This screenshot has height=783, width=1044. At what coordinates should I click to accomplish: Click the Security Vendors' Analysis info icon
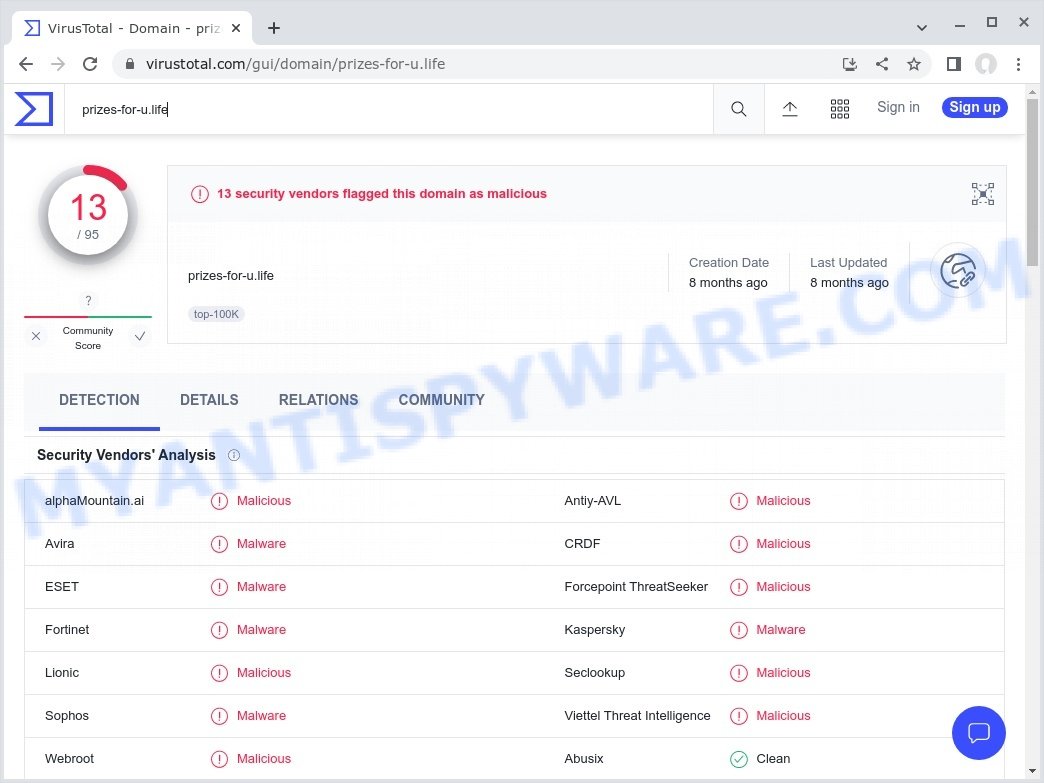click(234, 455)
